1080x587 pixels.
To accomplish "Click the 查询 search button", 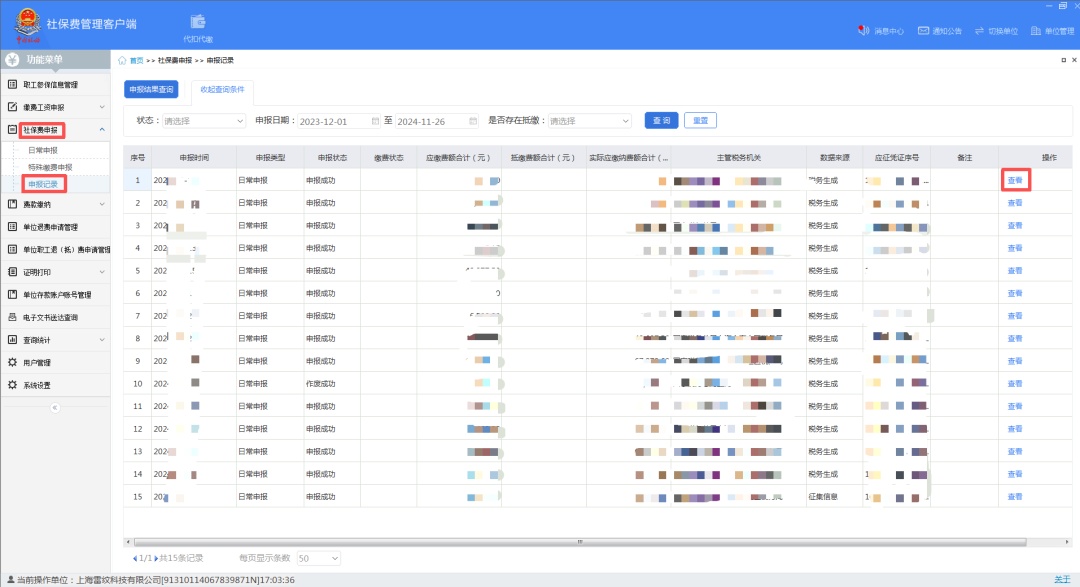I will coord(661,121).
